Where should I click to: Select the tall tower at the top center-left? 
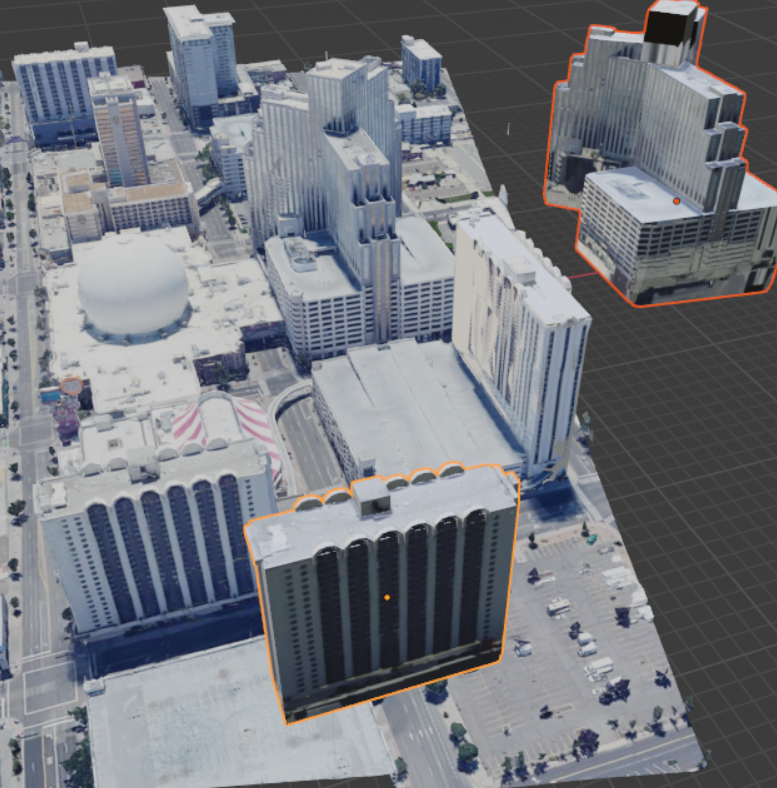(x=202, y=63)
